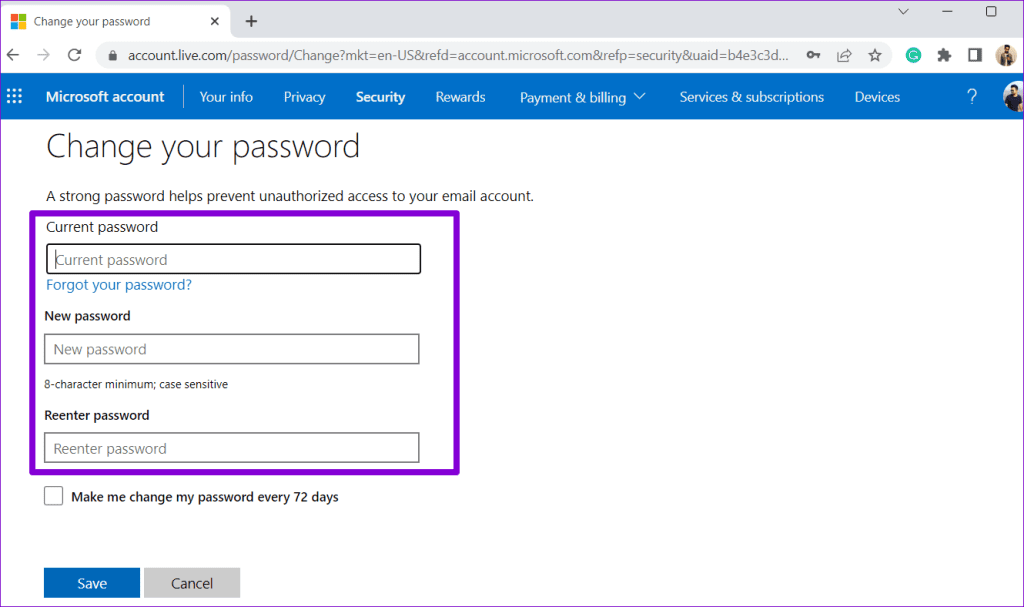The height and width of the screenshot is (607, 1024).
Task: Open the saved passwords key icon
Action: click(813, 55)
